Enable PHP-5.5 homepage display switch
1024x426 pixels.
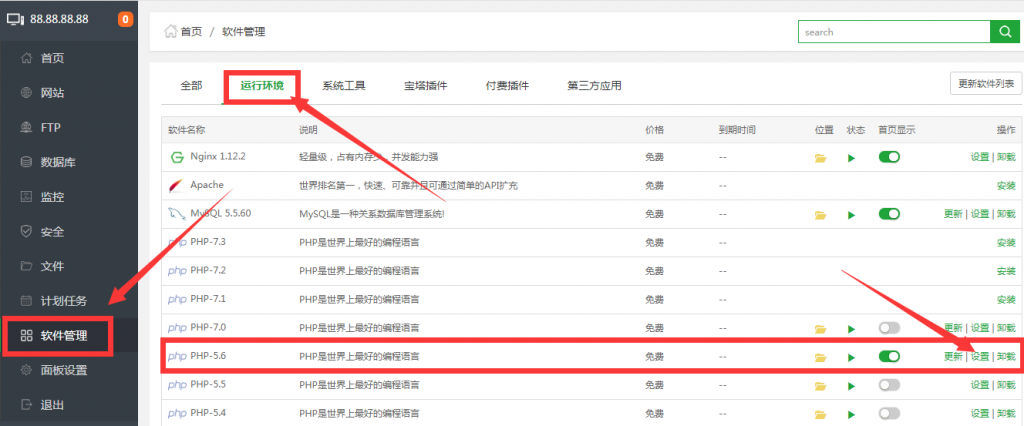point(889,385)
